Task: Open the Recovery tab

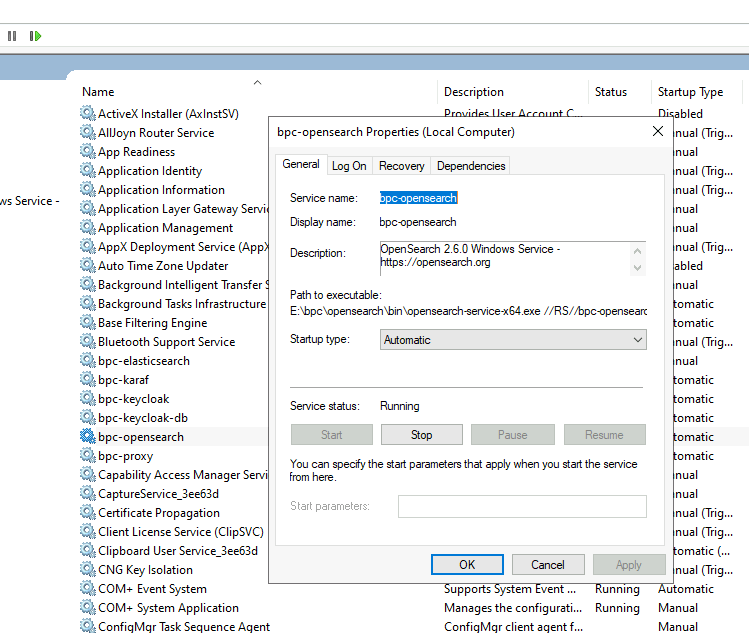Action: click(x=402, y=166)
